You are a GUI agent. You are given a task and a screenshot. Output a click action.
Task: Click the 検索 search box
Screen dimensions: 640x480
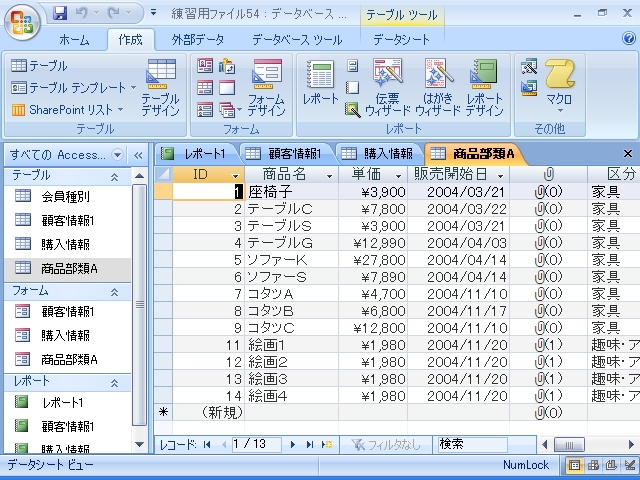point(471,444)
